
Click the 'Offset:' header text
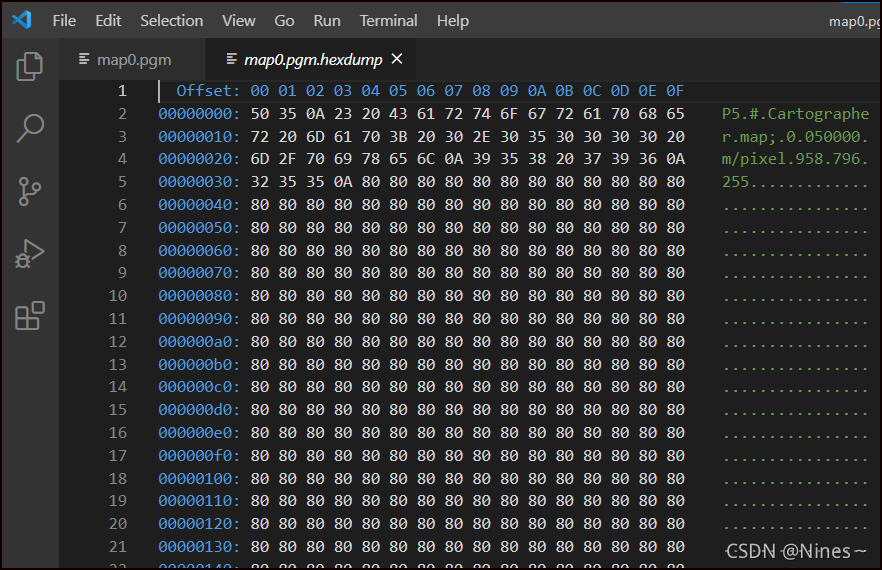[208, 91]
